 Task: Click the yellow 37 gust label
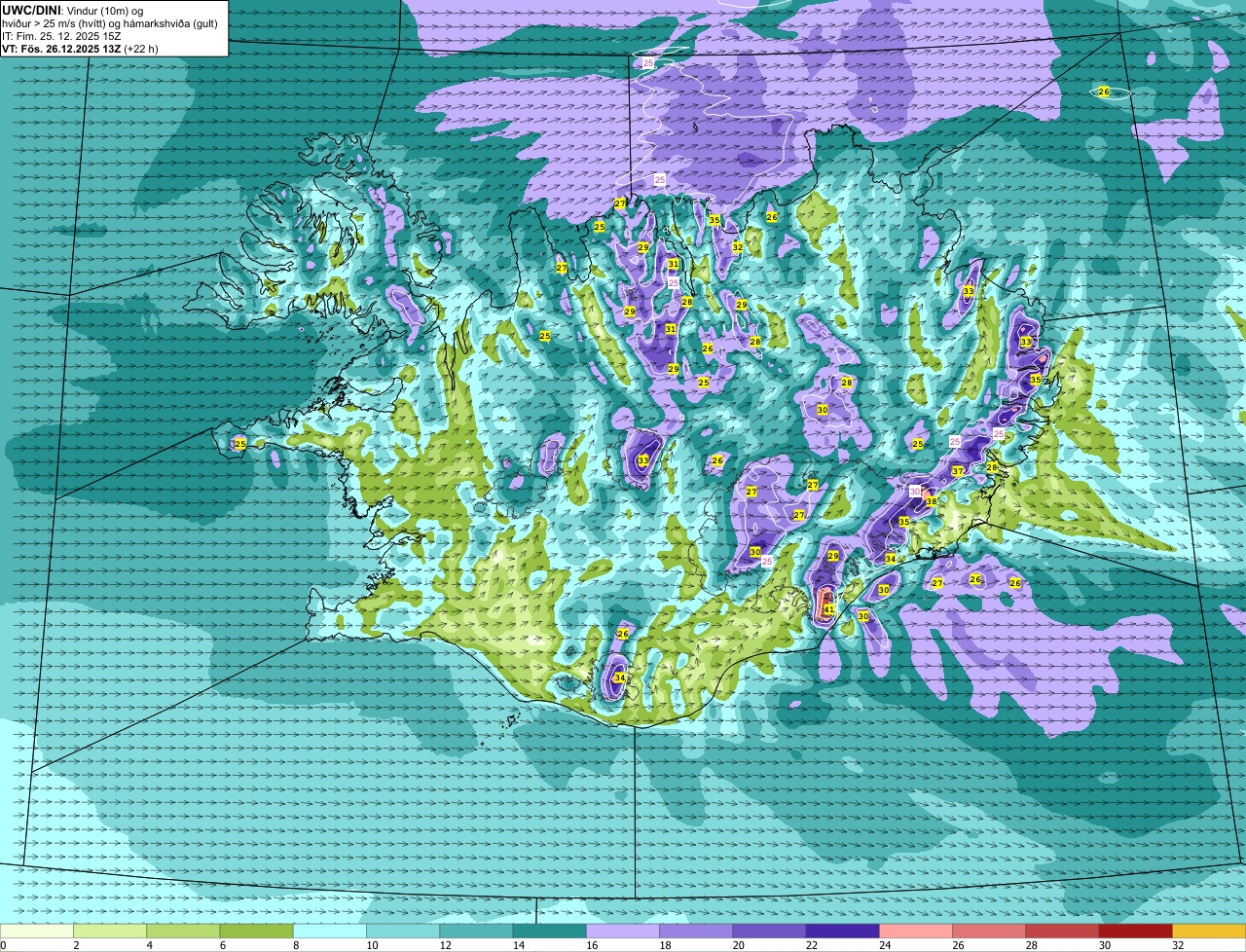958,471
